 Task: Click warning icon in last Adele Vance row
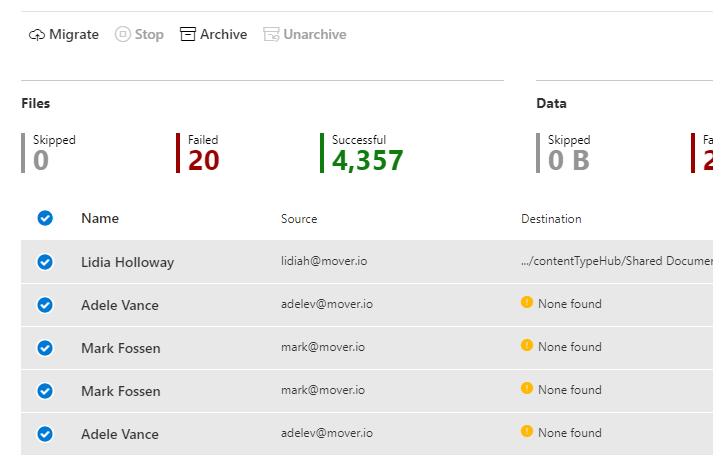click(527, 432)
